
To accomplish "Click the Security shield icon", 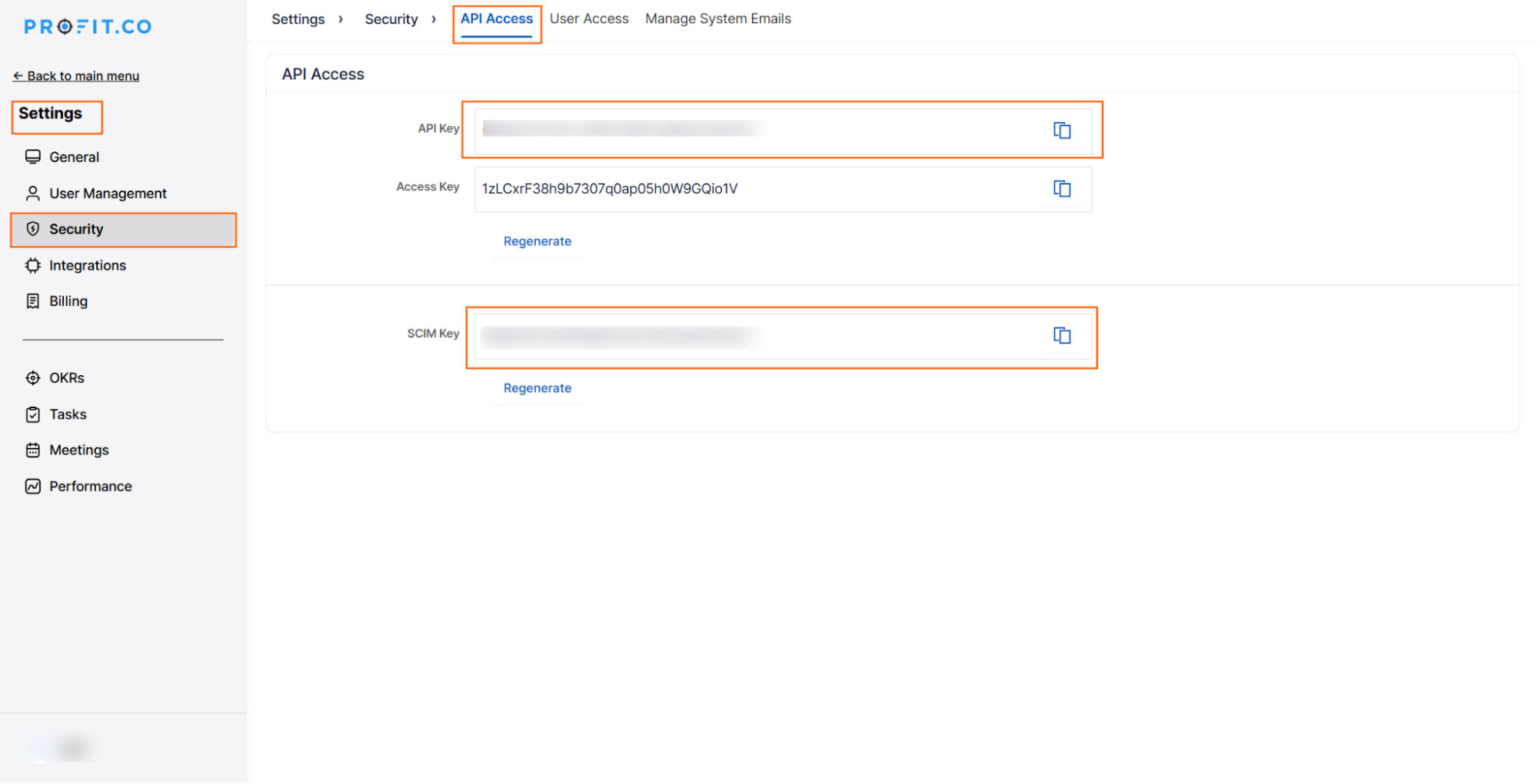I will tap(33, 229).
